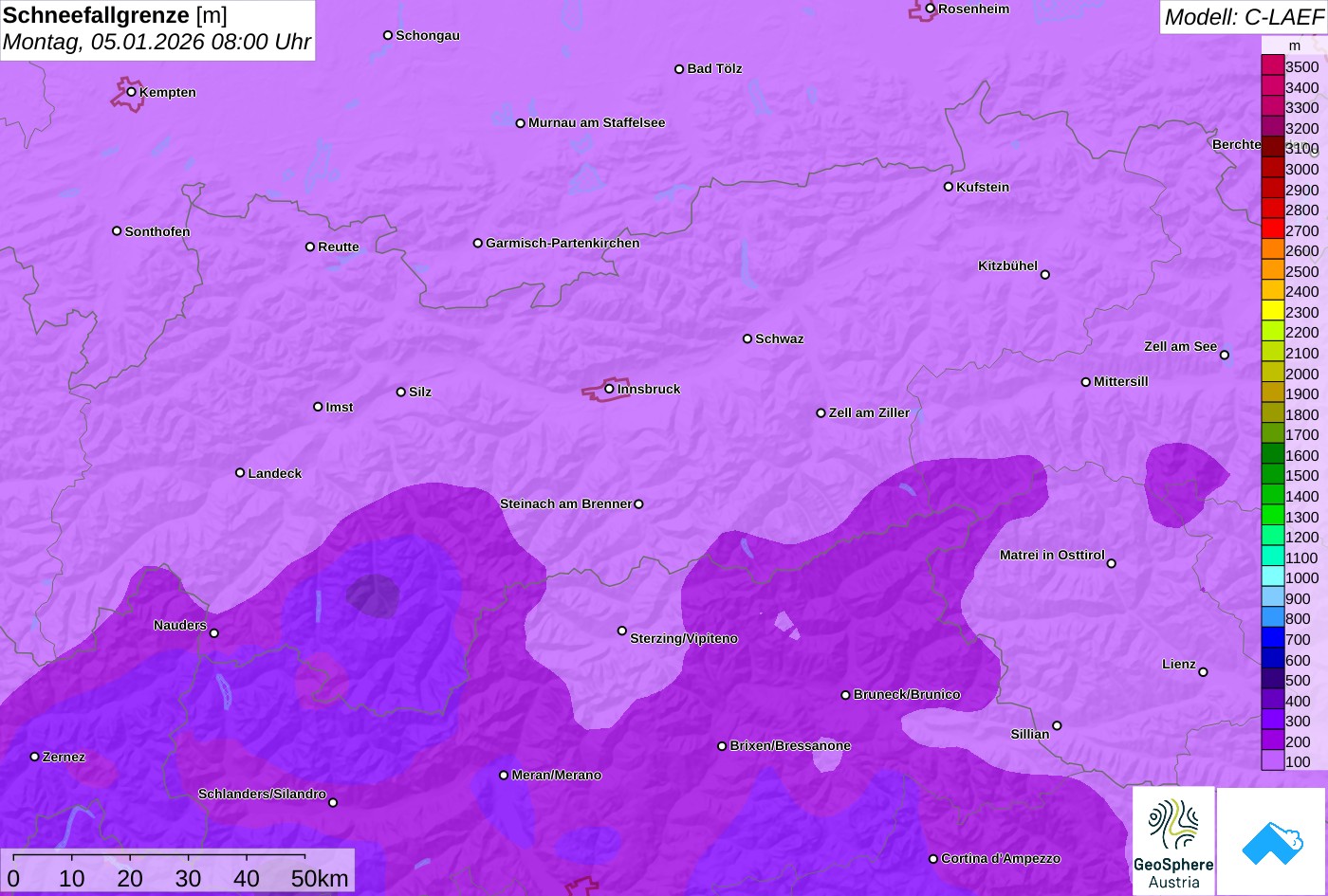Click the Zell am Ziller label
Screen dimensions: 1328x896
(869, 412)
